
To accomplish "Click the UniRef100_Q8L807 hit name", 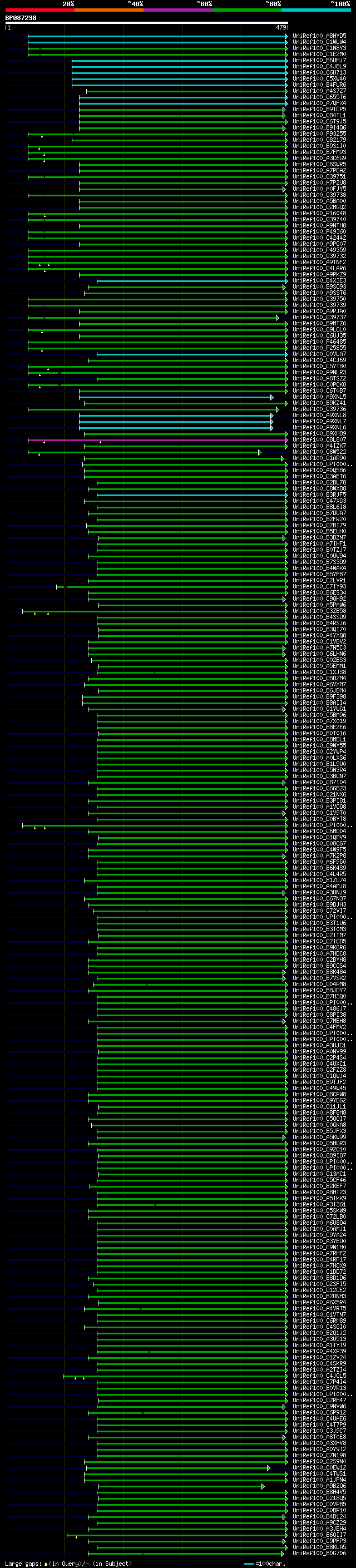I will (319, 439).
